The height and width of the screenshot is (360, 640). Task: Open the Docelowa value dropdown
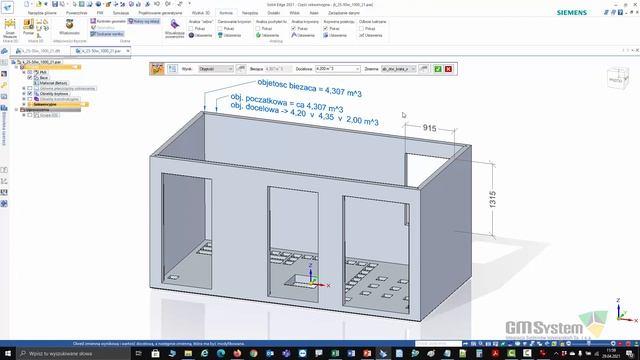358,69
